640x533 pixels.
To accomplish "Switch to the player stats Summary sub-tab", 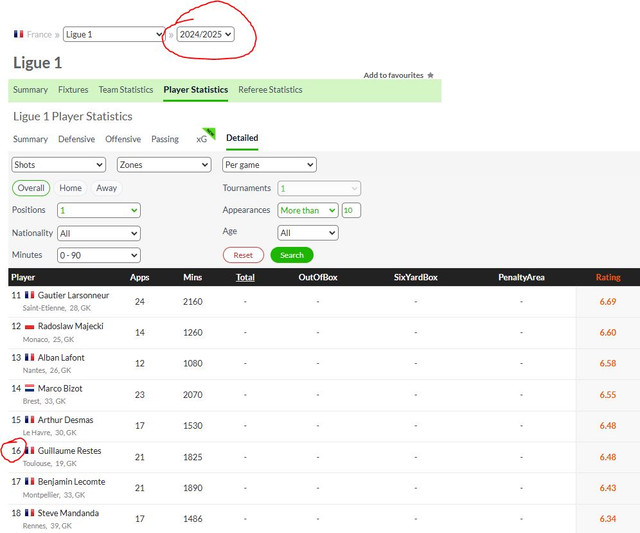I will [x=30, y=139].
